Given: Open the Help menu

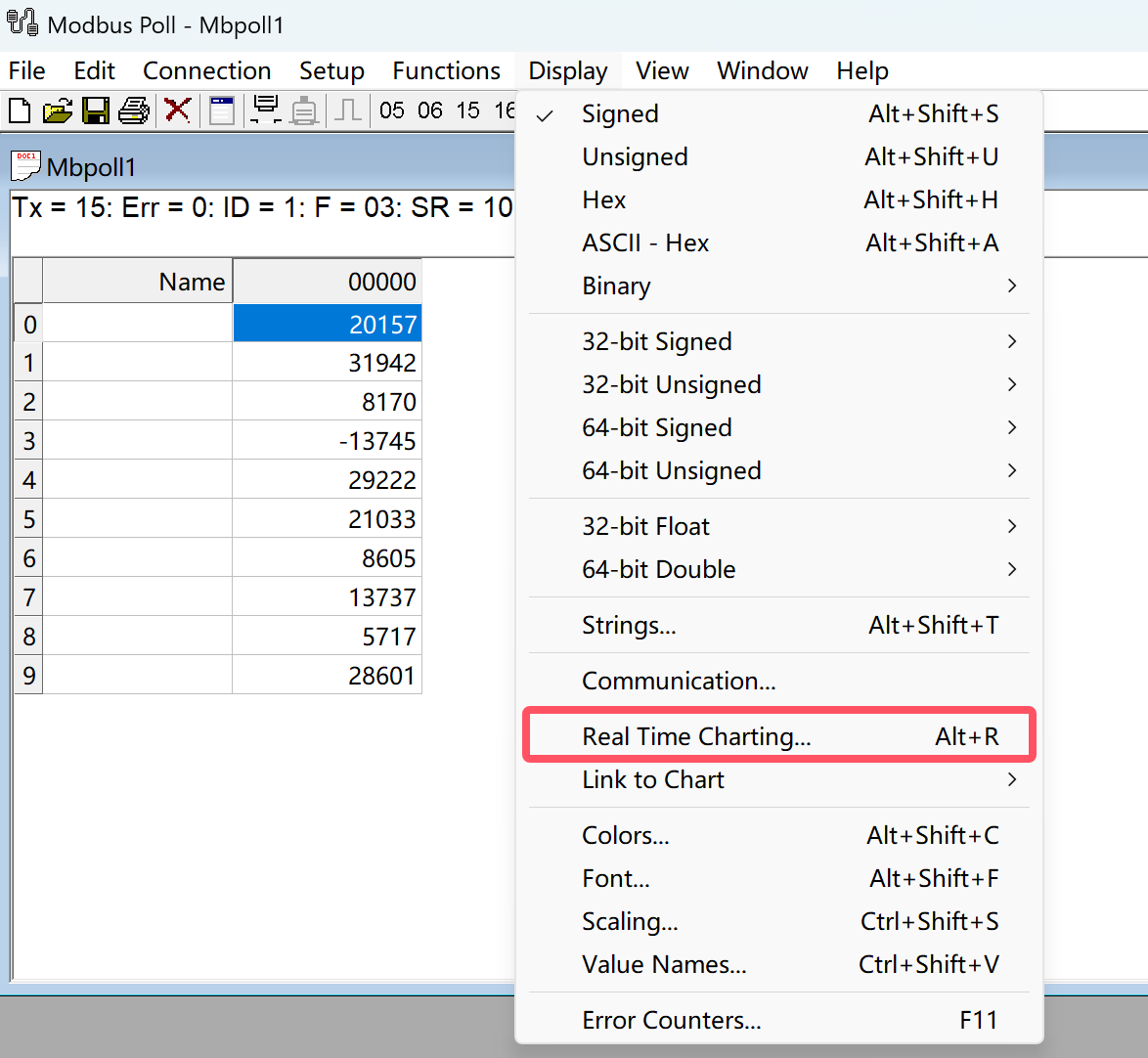Looking at the screenshot, I should [x=862, y=71].
